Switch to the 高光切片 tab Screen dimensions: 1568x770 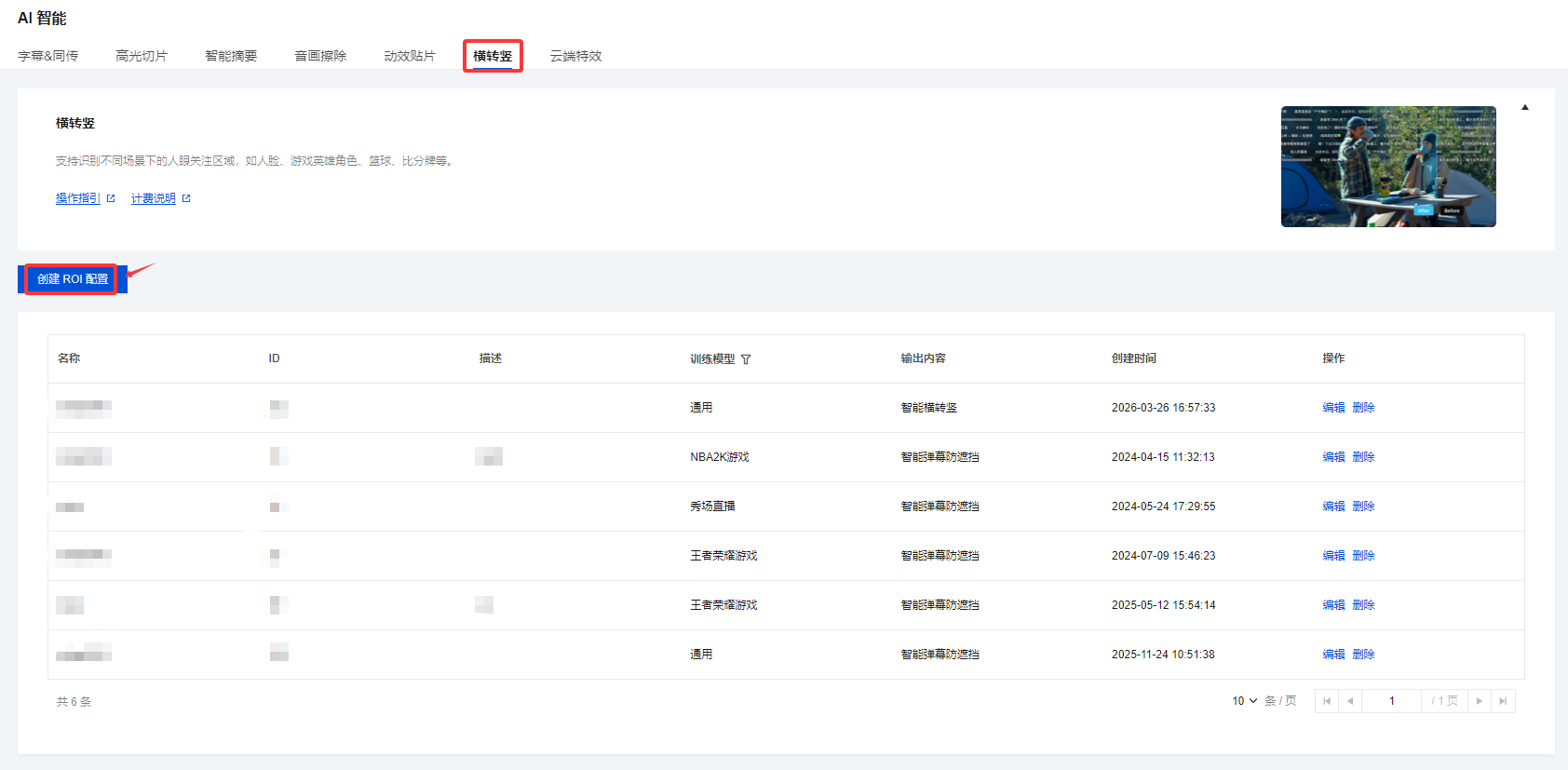tap(142, 56)
